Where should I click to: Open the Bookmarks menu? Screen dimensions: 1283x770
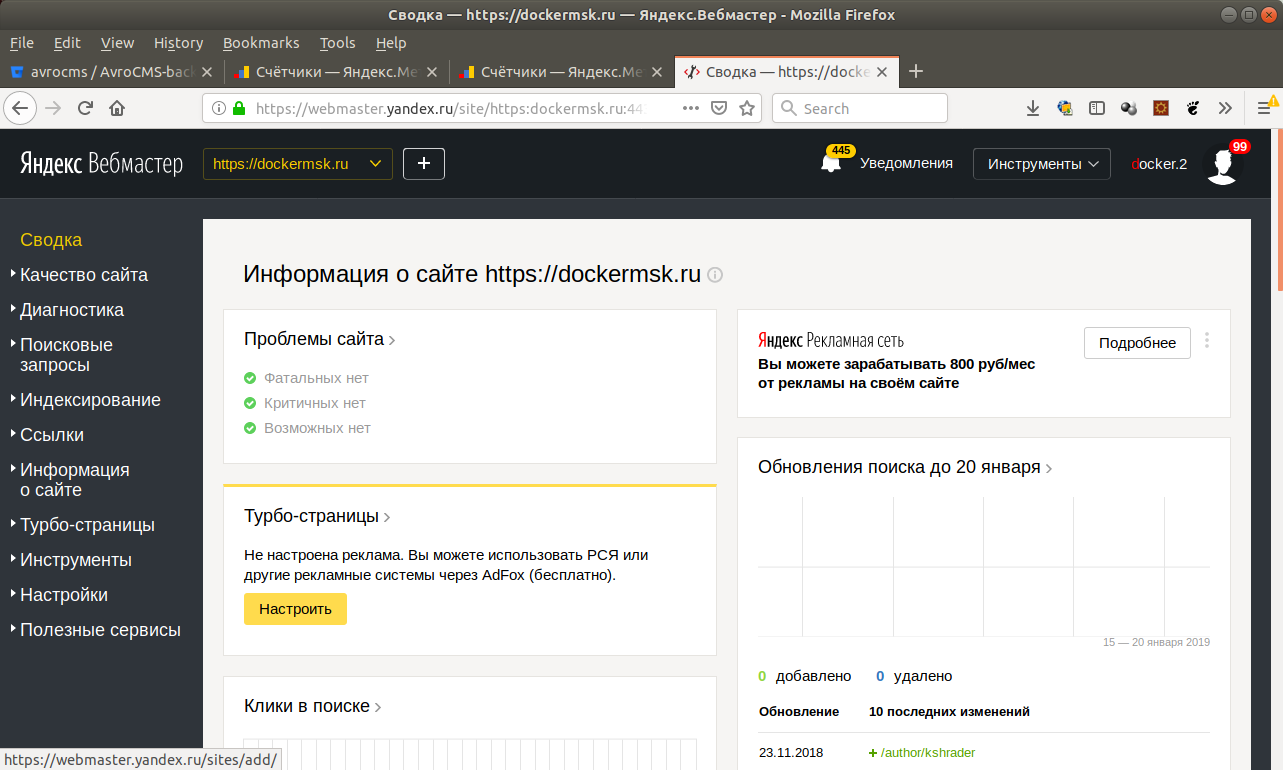pos(261,43)
